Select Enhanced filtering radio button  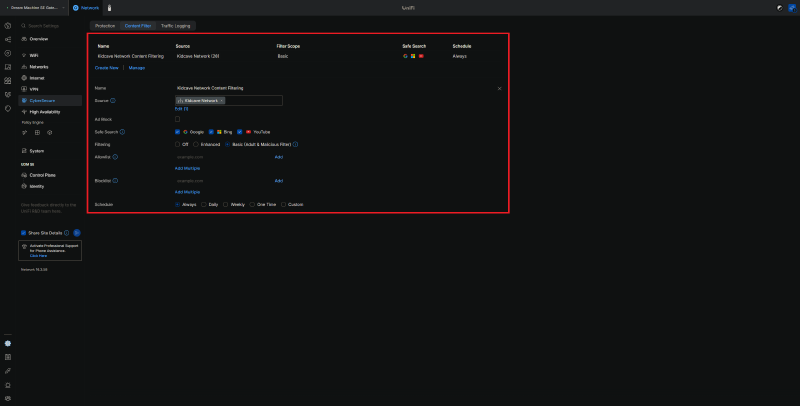pyautogui.click(x=196, y=144)
